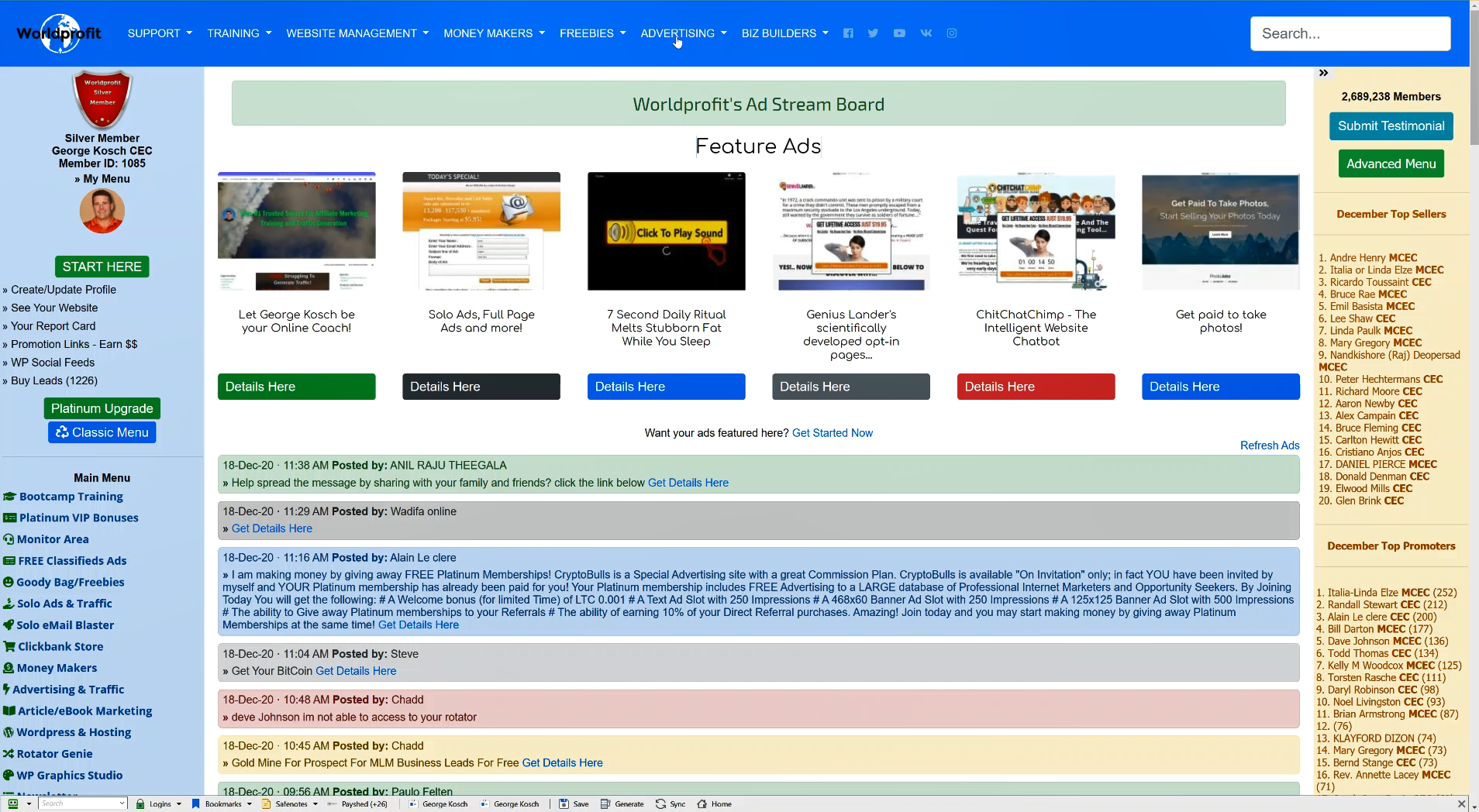Click the Genius Lander's ad thumbnail
Screen dimensions: 1479x812
[x=851, y=232]
